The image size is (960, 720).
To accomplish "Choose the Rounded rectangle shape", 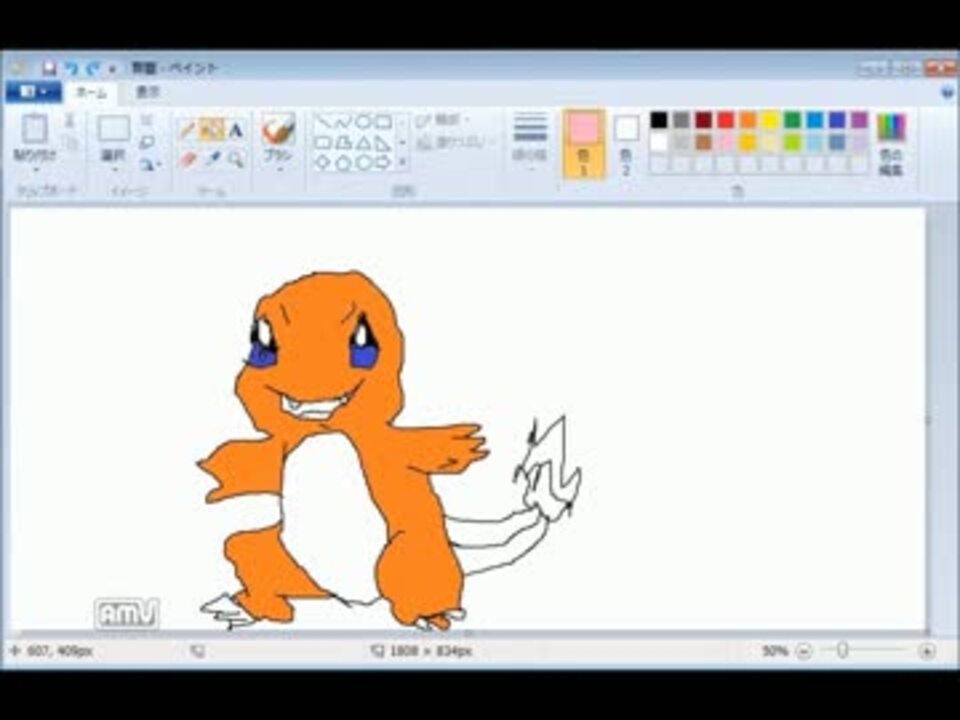I will click(x=324, y=143).
